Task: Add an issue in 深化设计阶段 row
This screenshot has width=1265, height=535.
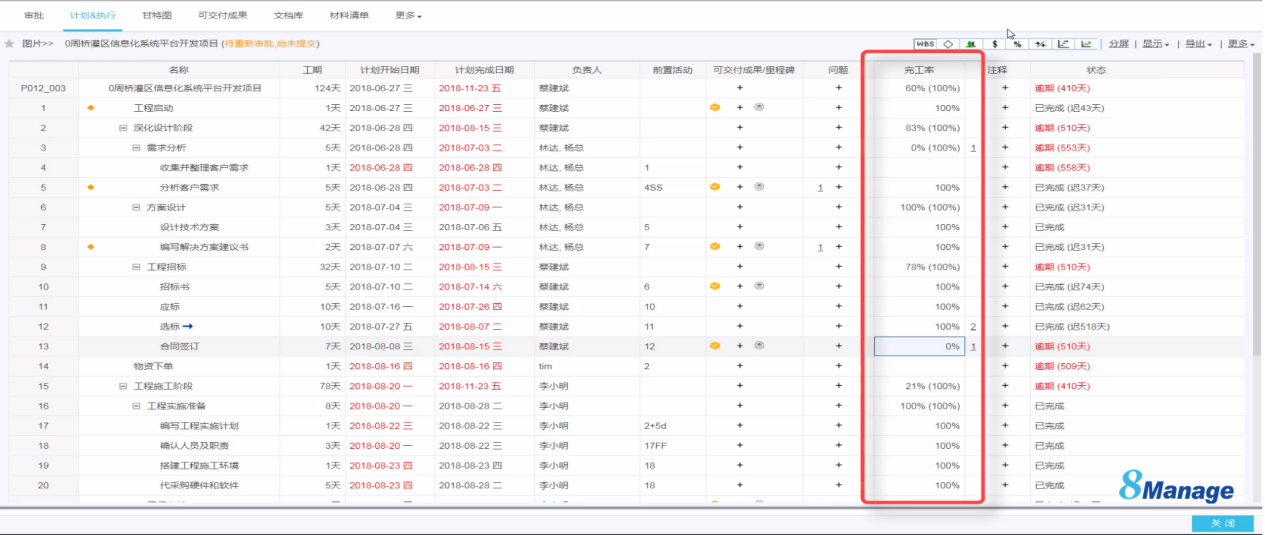Action: (838, 127)
